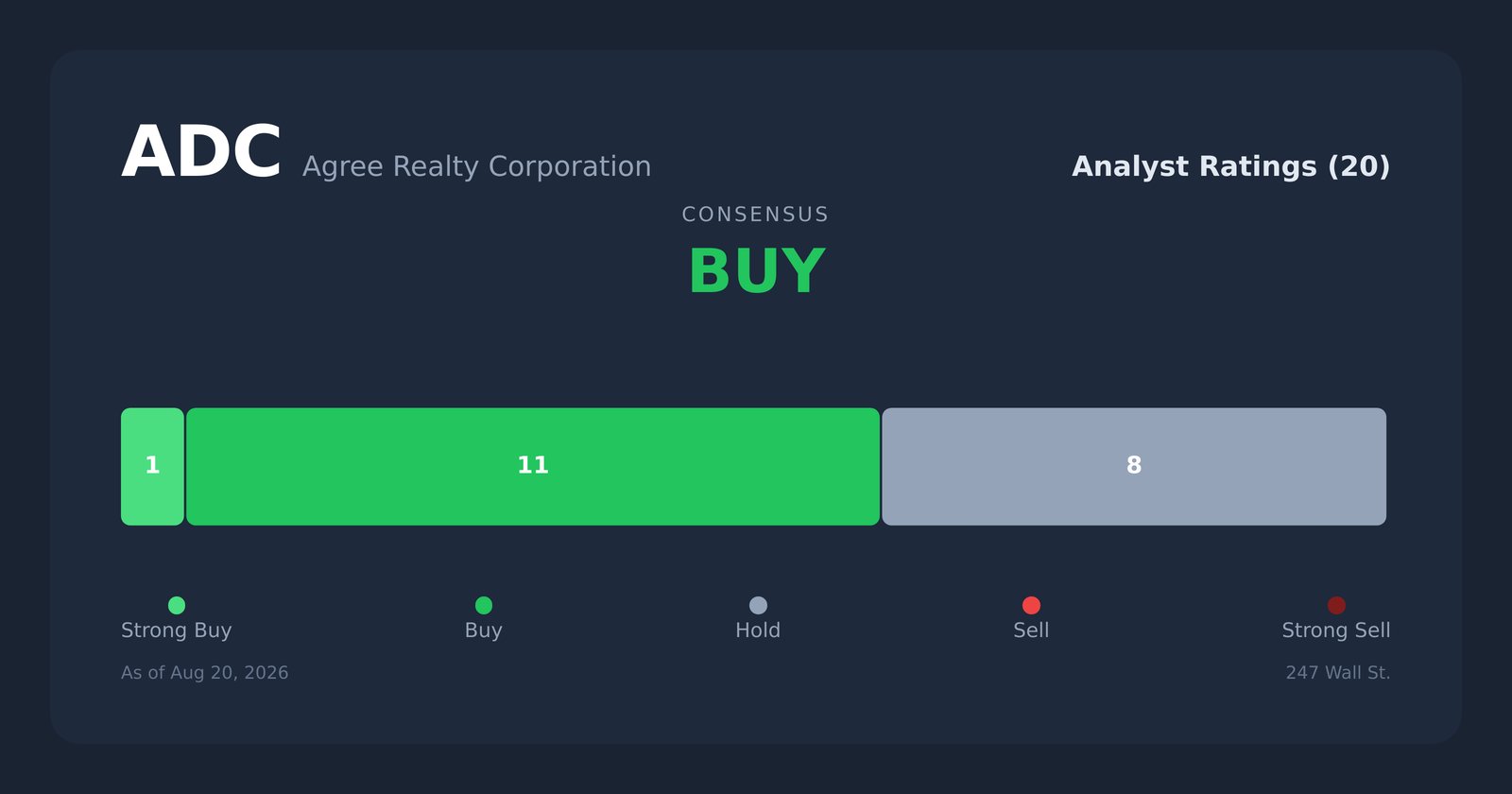Click the As of Aug 20, 2026 date

coord(205,673)
